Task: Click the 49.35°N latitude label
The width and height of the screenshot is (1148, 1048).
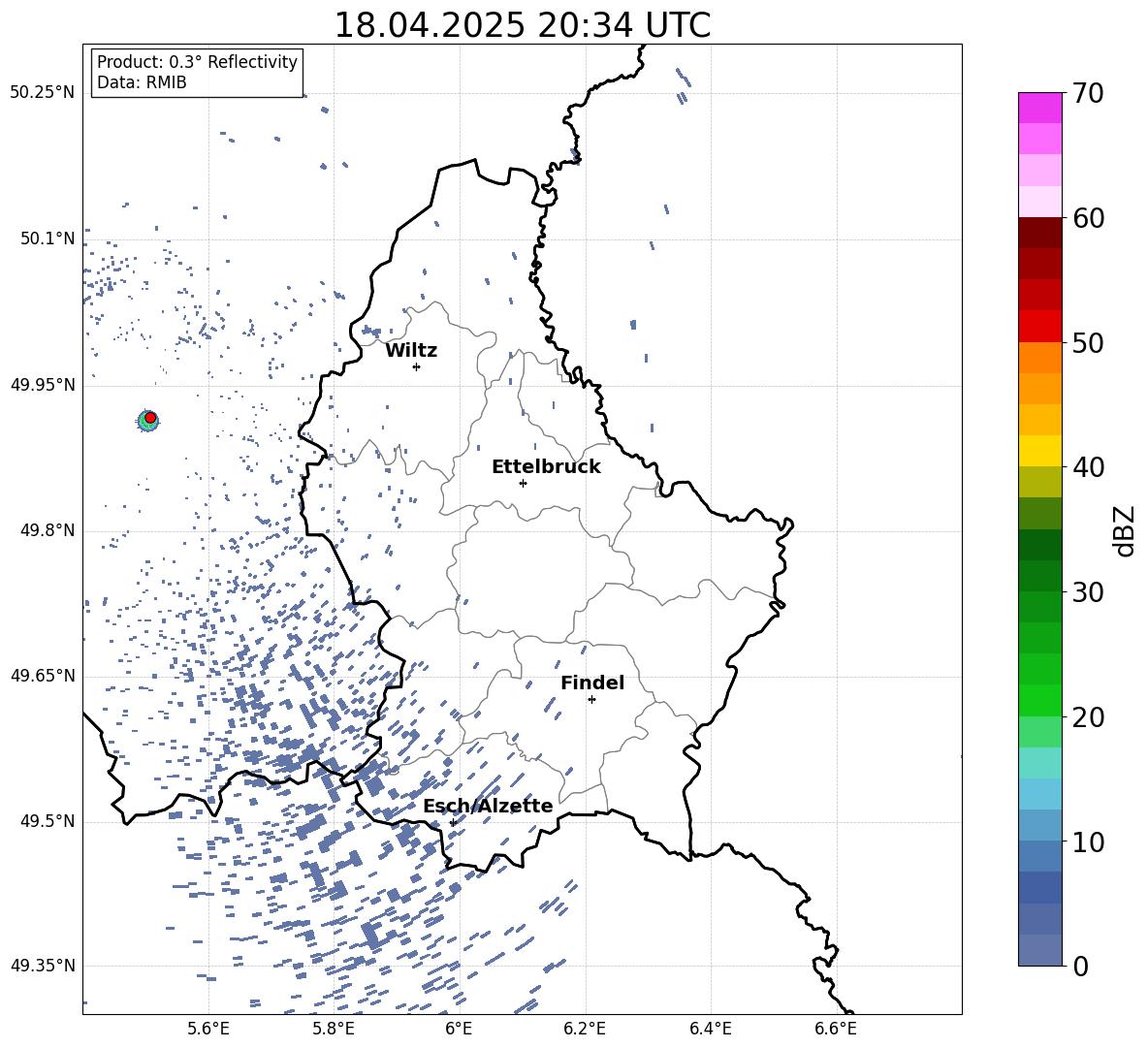Action: point(43,966)
